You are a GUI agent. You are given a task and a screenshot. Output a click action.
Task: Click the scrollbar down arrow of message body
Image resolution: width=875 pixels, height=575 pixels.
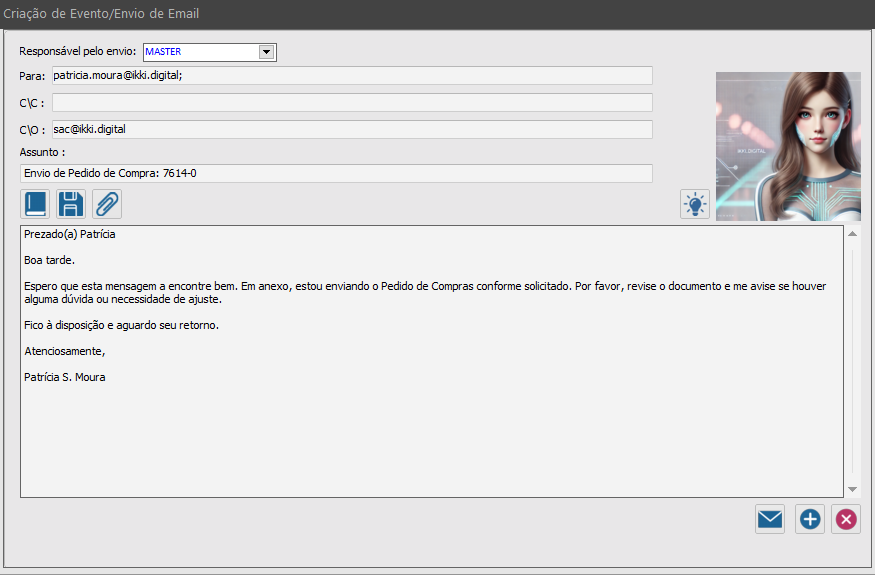(x=852, y=490)
